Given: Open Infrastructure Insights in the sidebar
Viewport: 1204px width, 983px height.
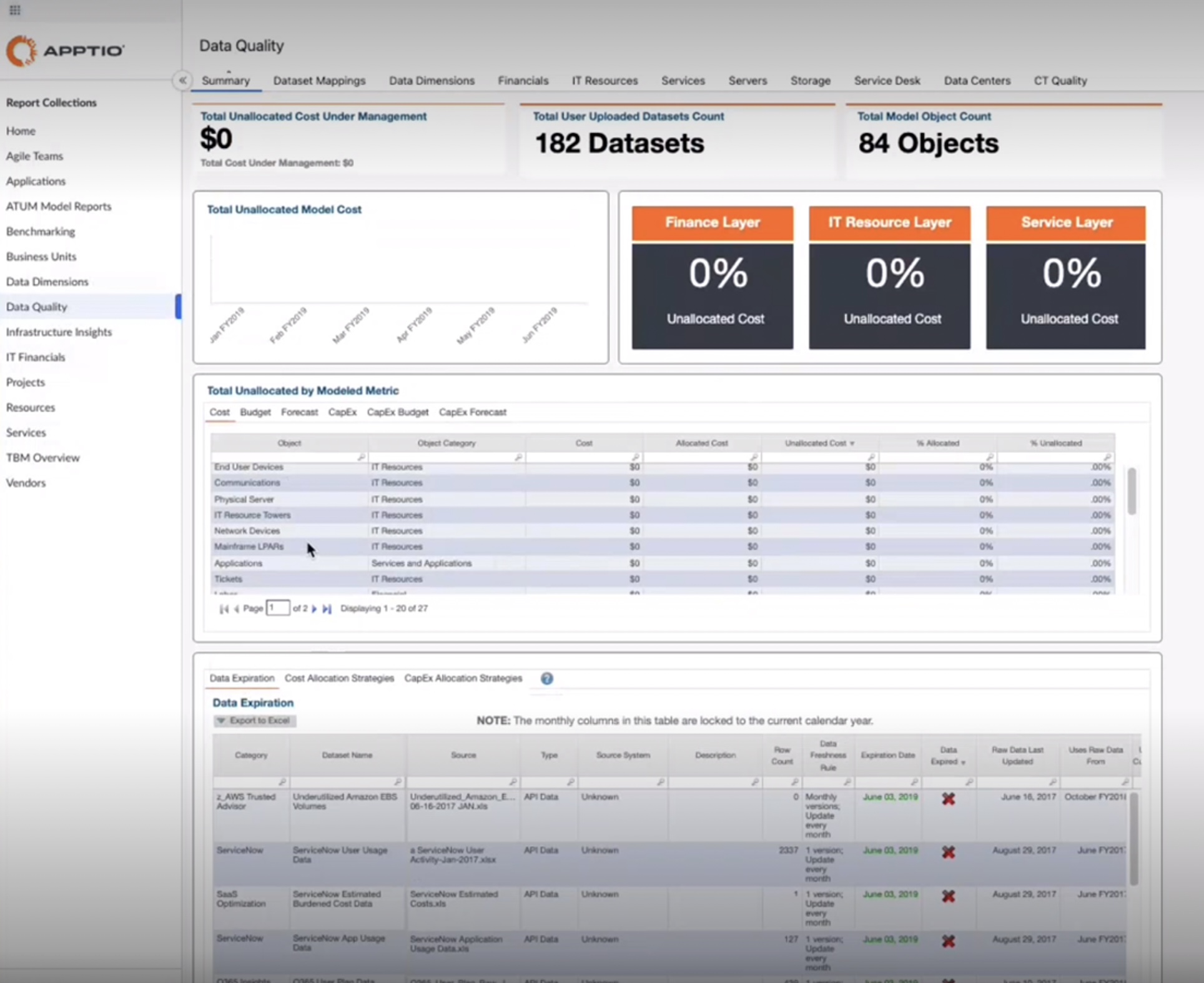Looking at the screenshot, I should click(59, 332).
